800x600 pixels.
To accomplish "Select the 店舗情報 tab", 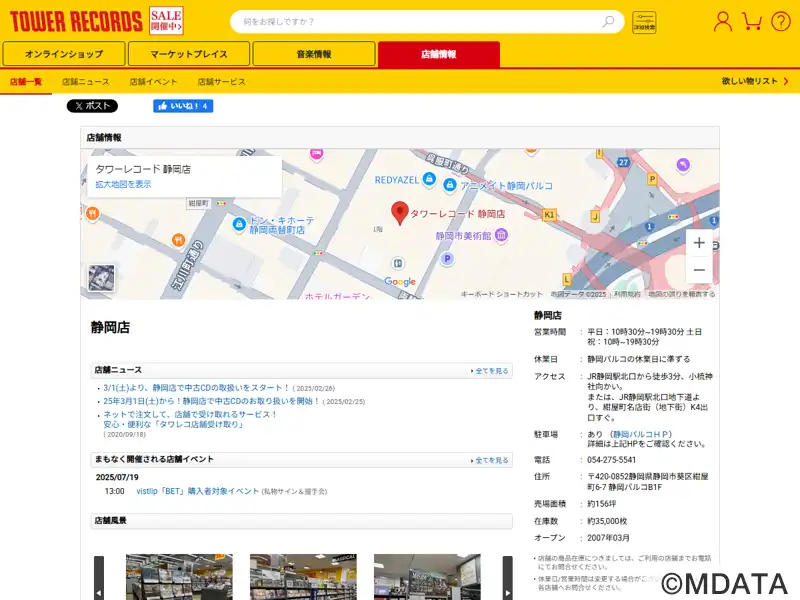I will (439, 54).
